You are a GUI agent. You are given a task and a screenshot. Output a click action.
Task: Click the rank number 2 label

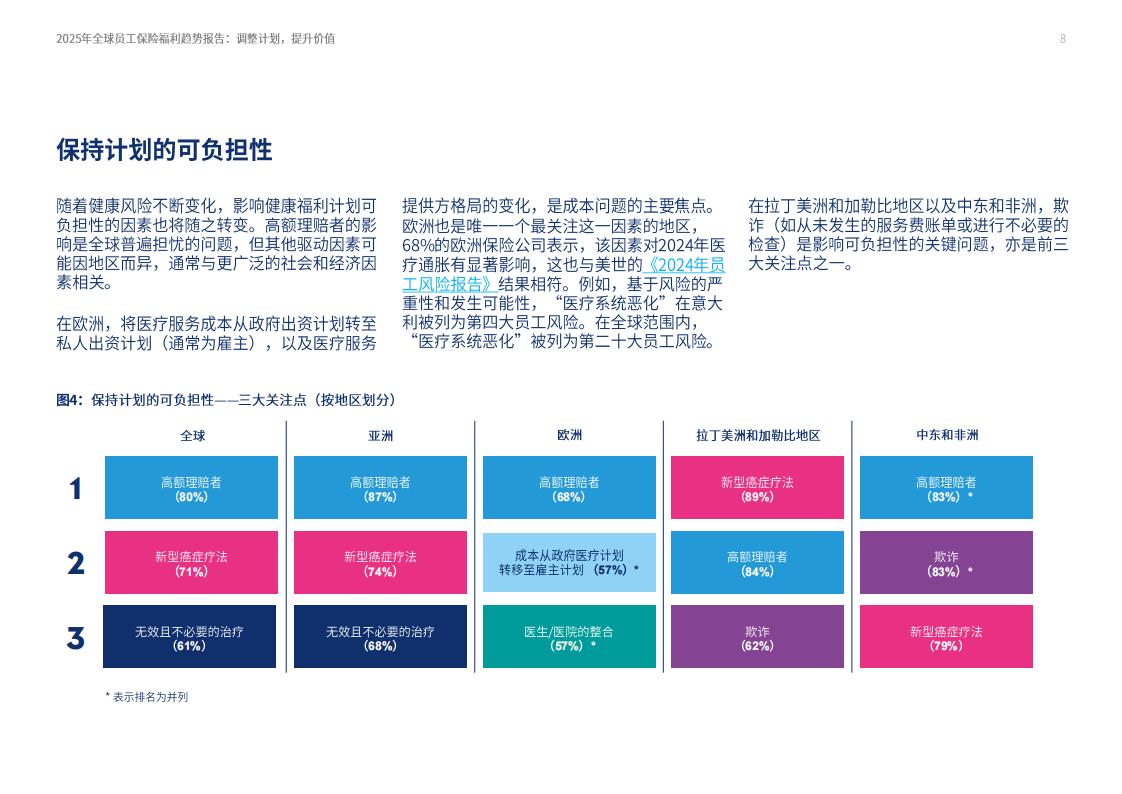click(x=76, y=563)
